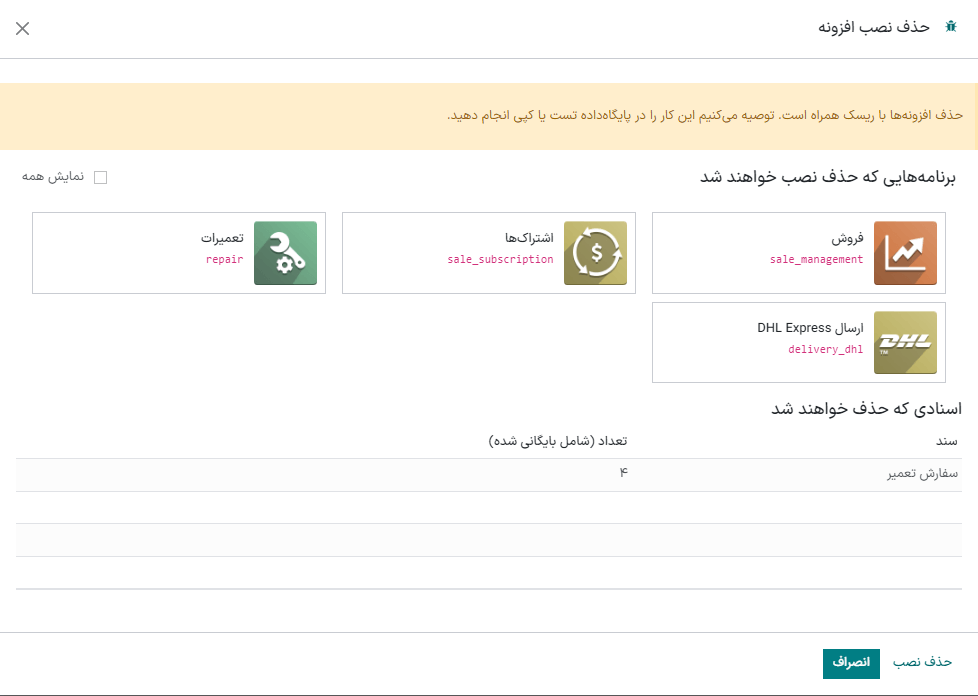The width and height of the screenshot is (978, 696).
Task: Click the count value ۴ in the table
Action: tap(624, 470)
